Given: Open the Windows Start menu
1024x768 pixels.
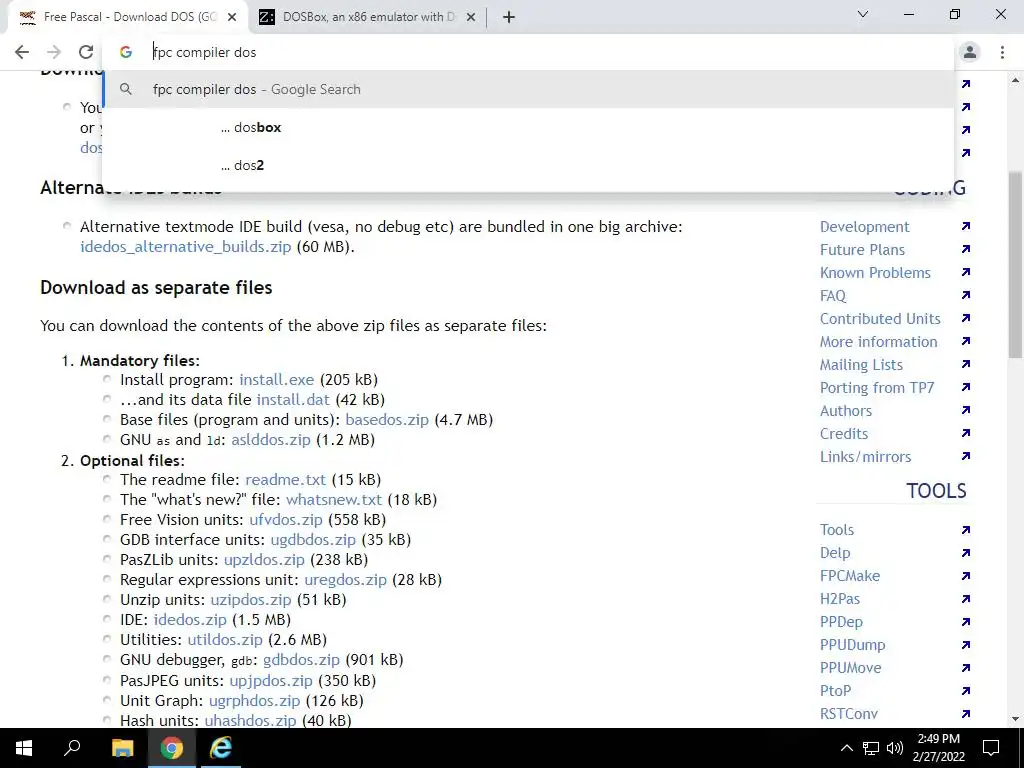Looking at the screenshot, I should (24, 748).
